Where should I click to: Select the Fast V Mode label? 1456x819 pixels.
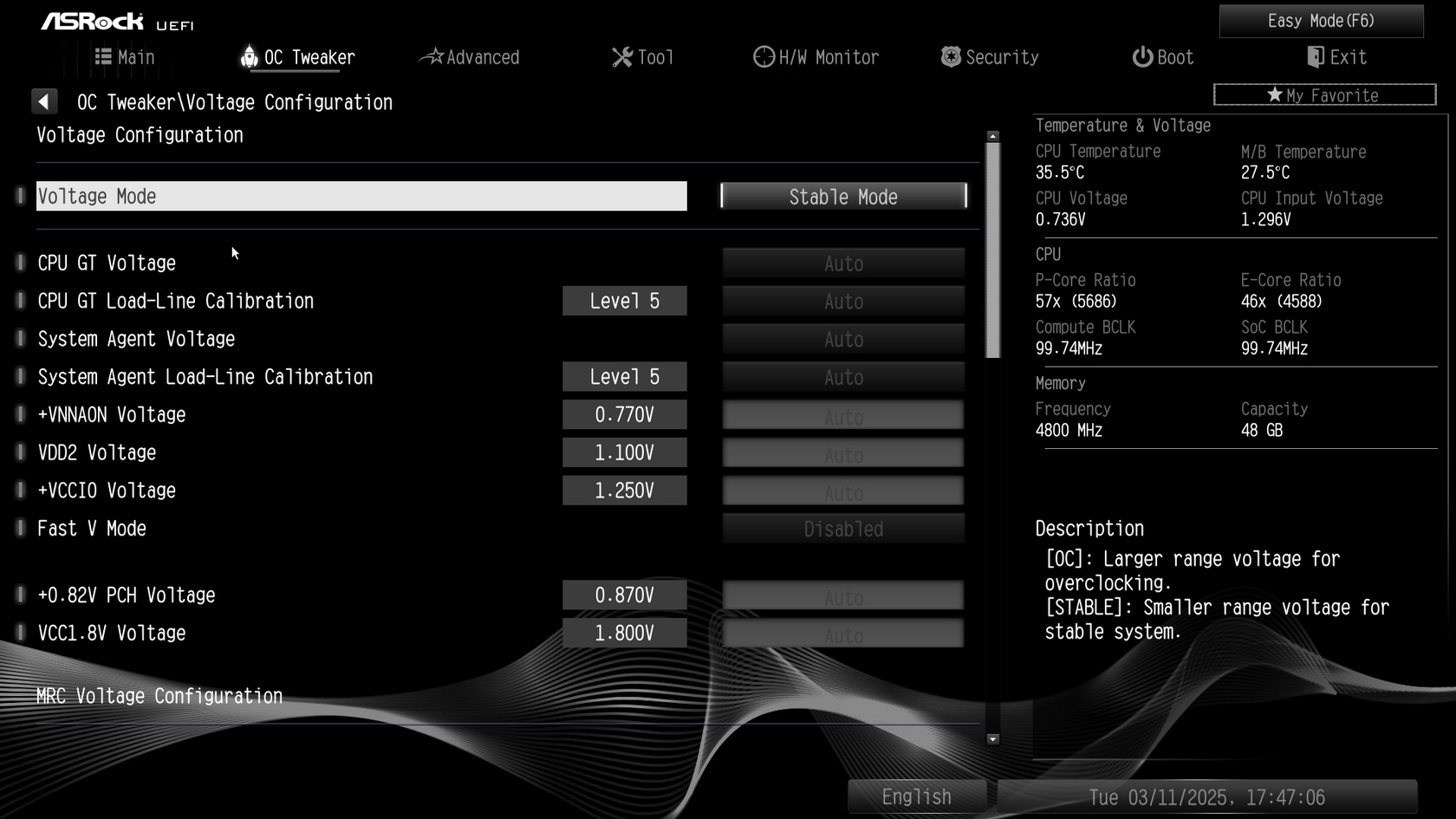coord(92,529)
